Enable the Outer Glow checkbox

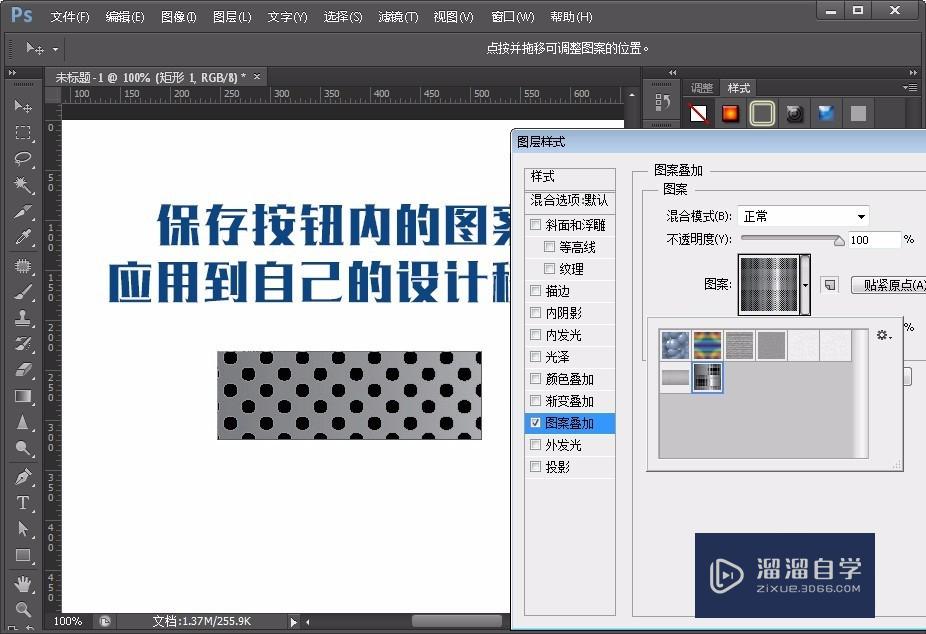[536, 445]
